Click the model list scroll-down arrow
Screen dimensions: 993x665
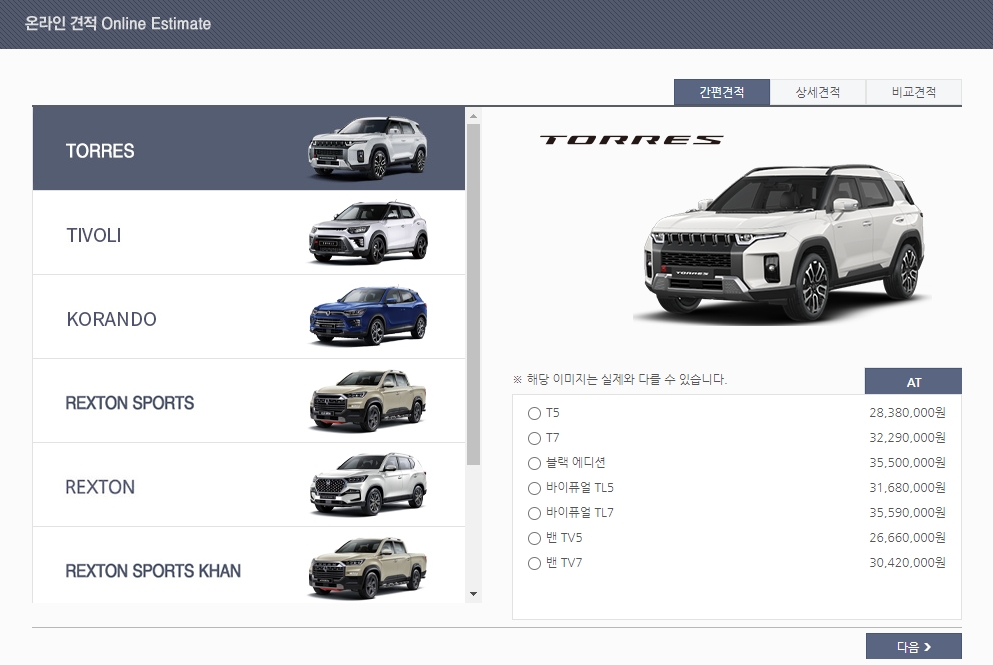tap(474, 594)
